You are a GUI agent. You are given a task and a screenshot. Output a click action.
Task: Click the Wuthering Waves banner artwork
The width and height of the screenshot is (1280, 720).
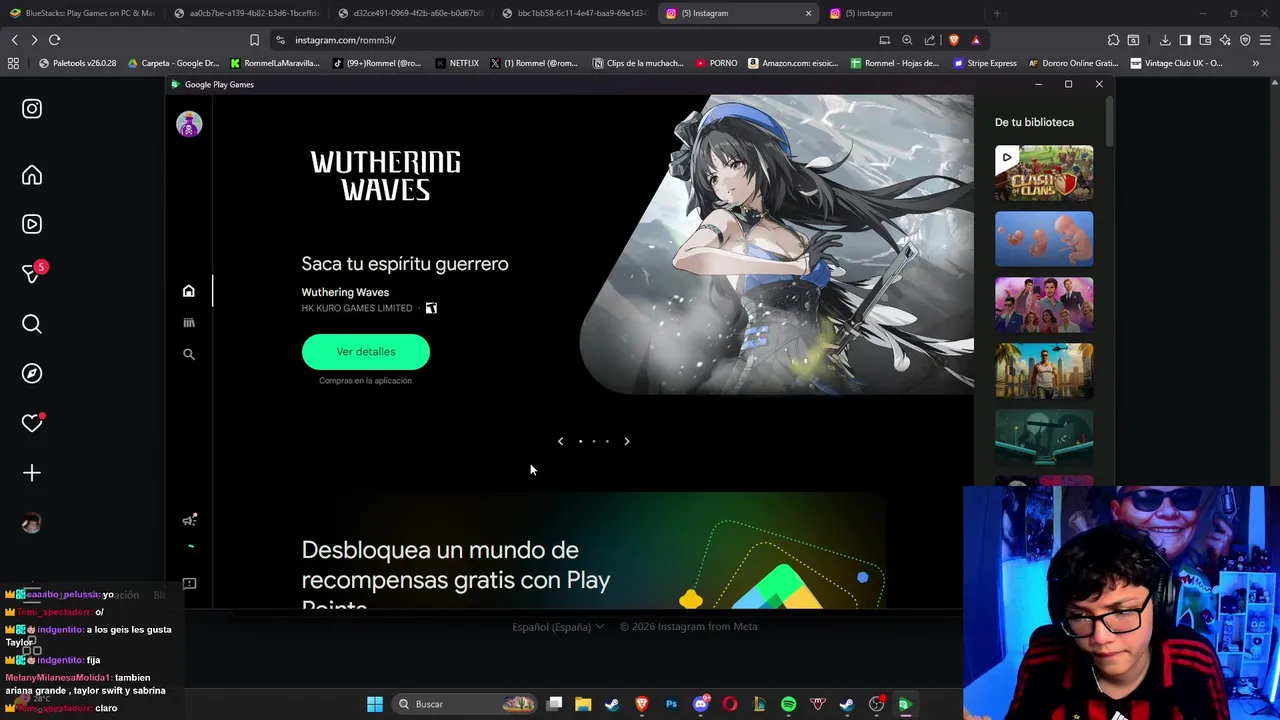pos(776,245)
